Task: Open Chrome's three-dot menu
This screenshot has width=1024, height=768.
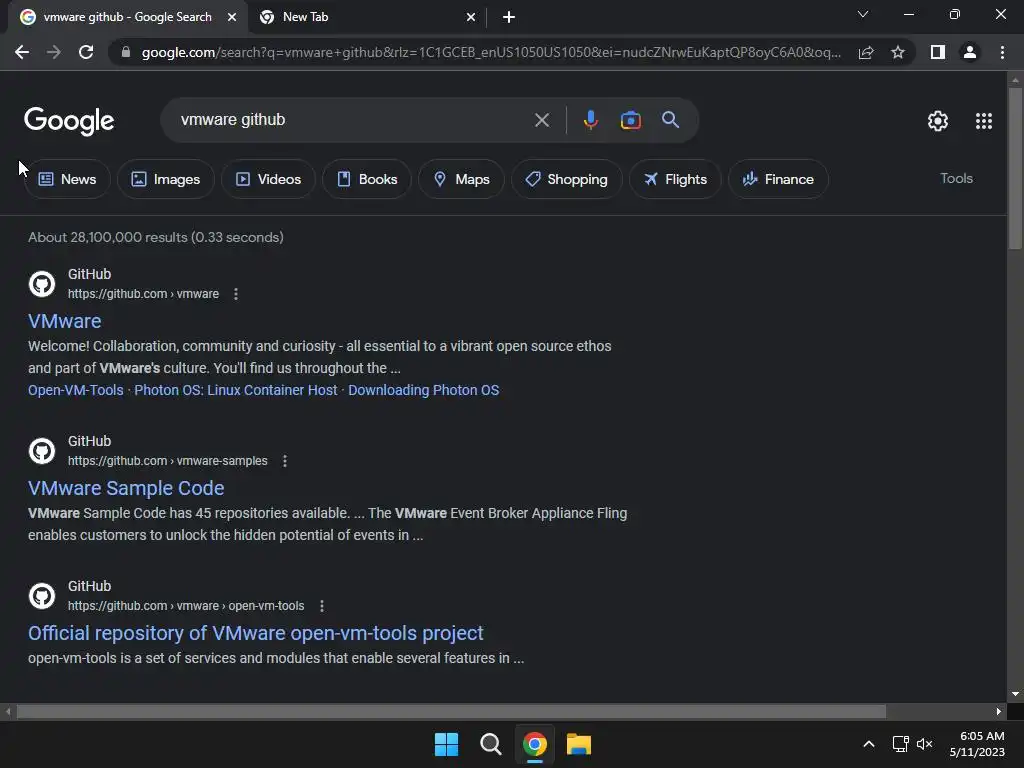Action: point(1002,52)
